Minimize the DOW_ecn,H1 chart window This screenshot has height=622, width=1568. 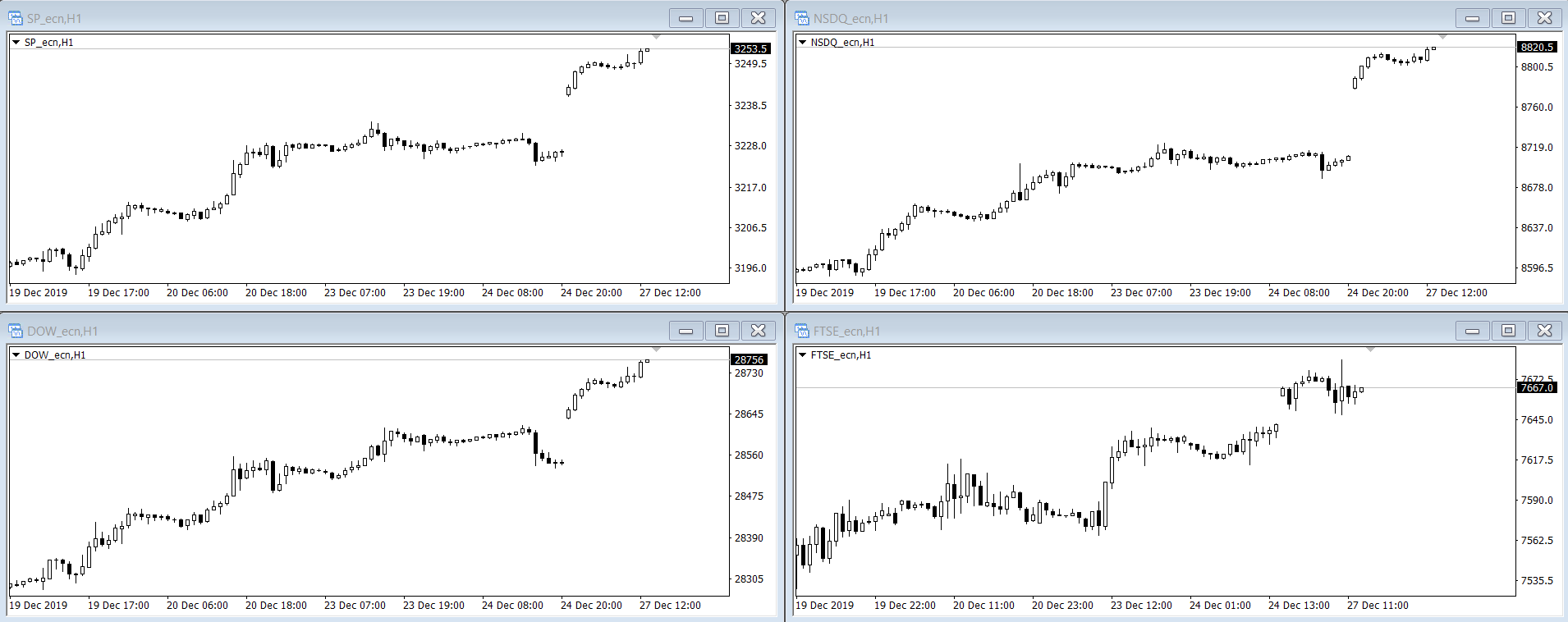coord(686,331)
